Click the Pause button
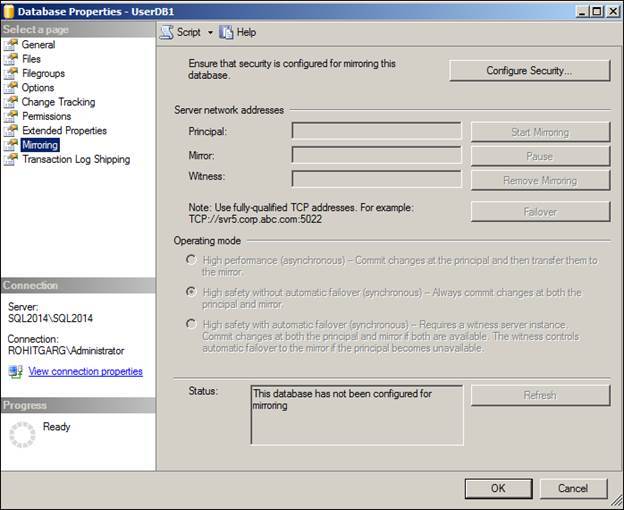 click(540, 156)
